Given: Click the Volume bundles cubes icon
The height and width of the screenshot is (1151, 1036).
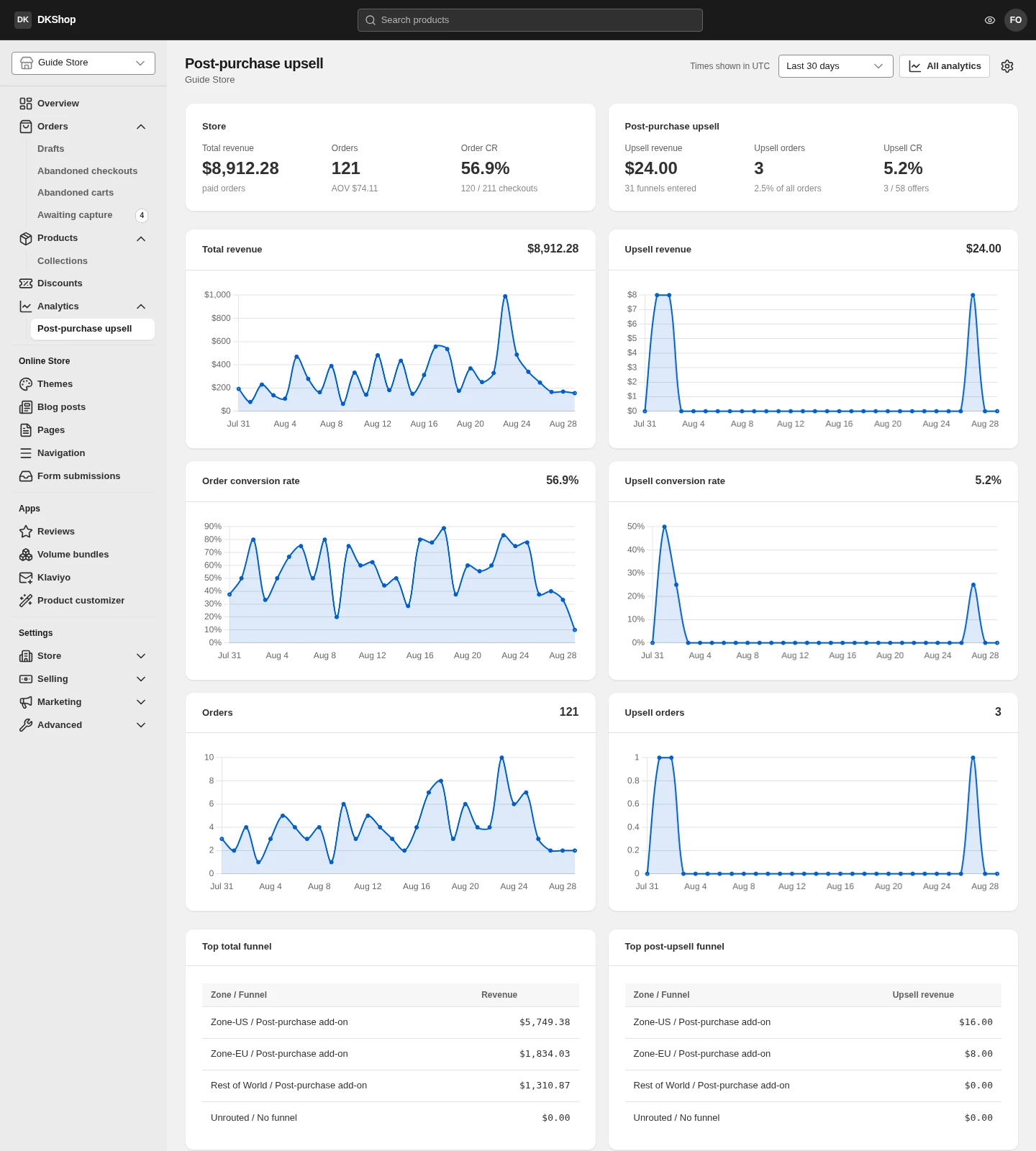Looking at the screenshot, I should pyautogui.click(x=26, y=555).
